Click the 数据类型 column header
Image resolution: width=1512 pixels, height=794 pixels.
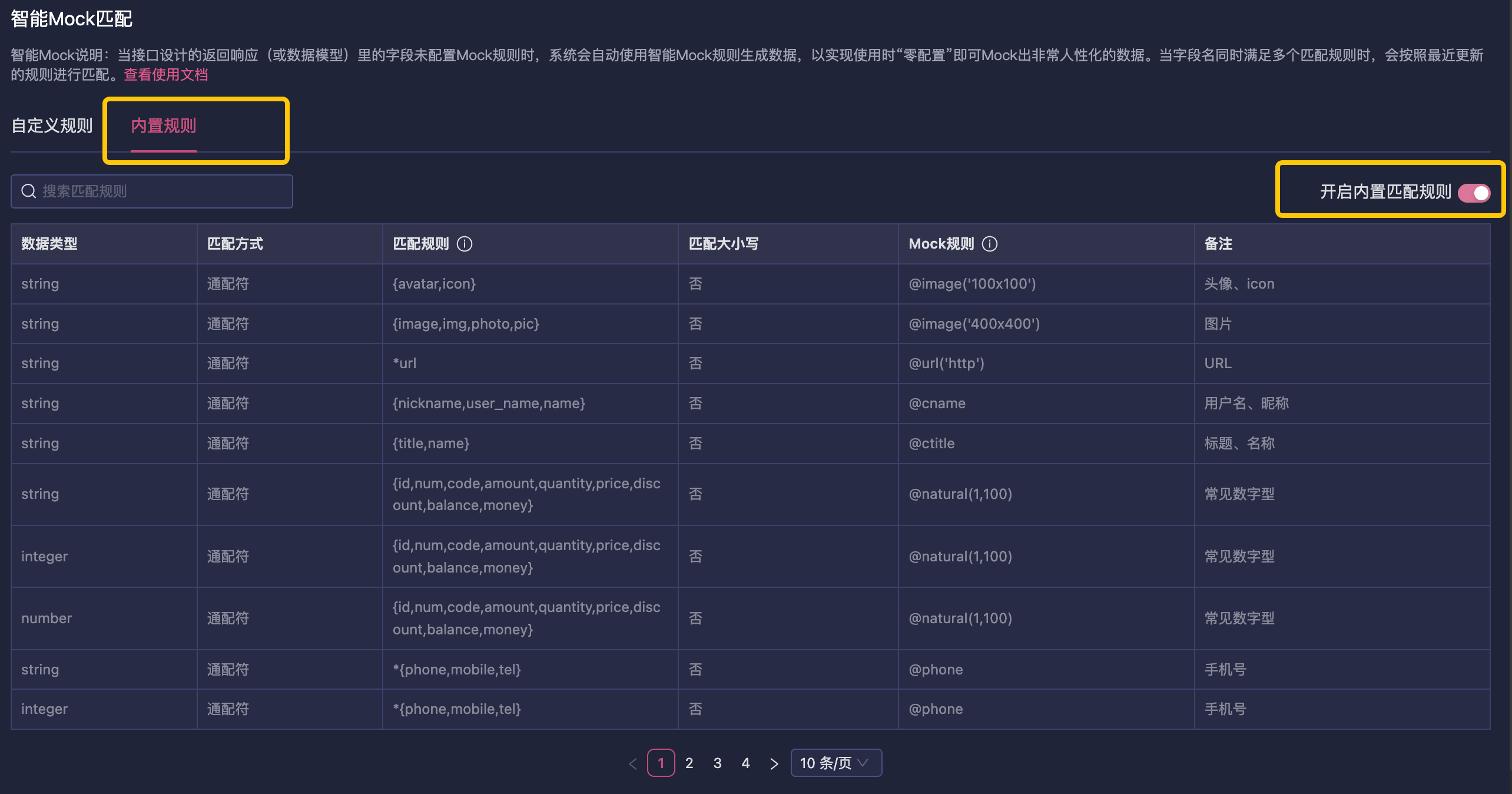[x=104, y=244]
